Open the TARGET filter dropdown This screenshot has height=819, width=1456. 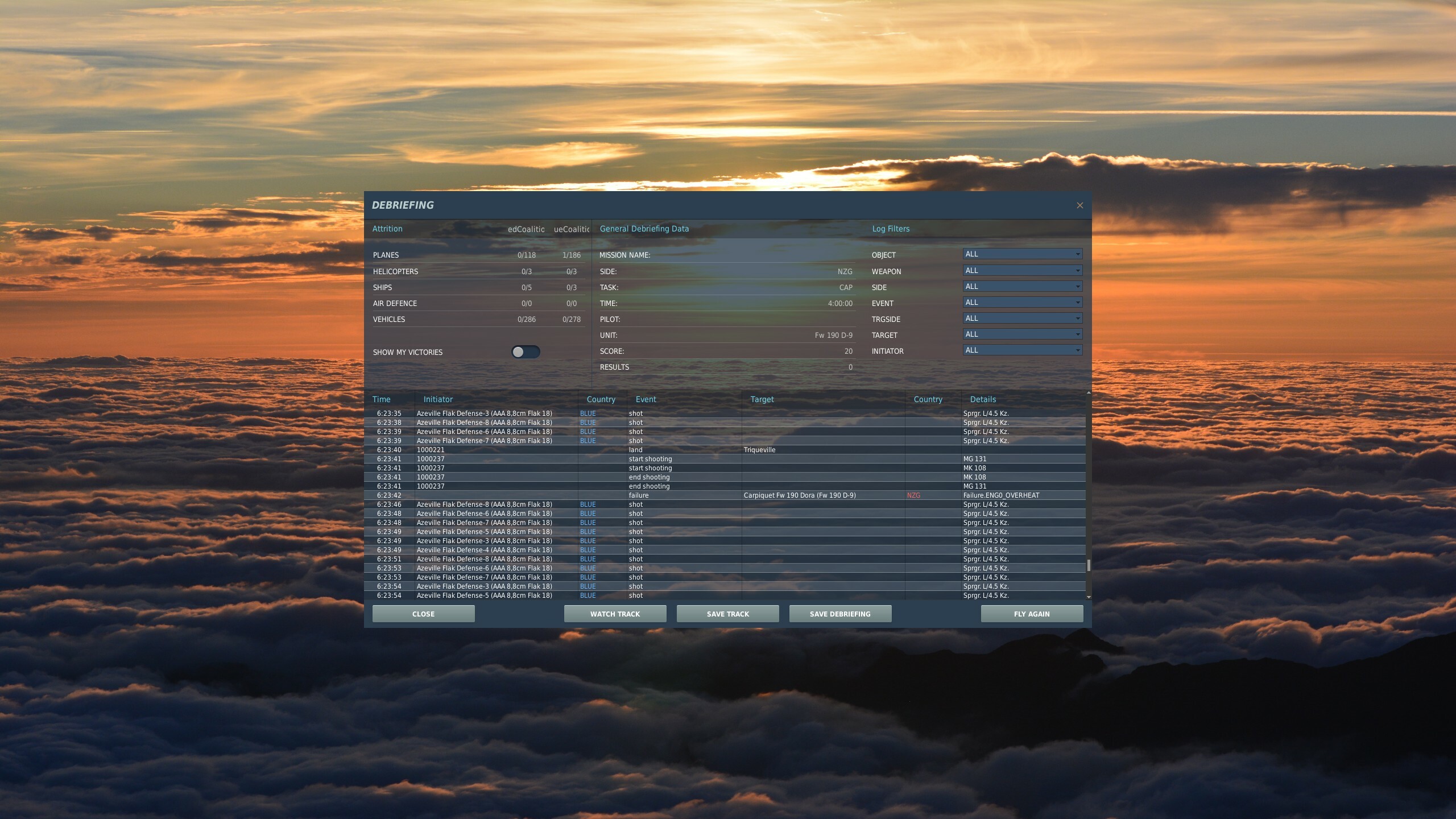tap(1022, 334)
